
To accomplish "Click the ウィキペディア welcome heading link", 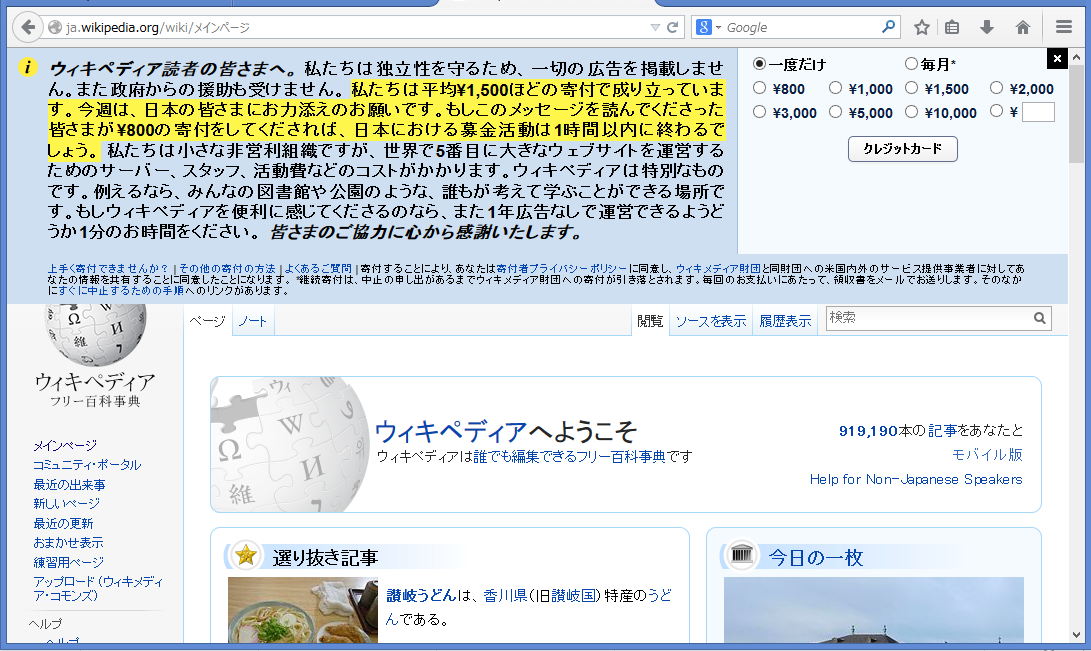I will pyautogui.click(x=450, y=431).
